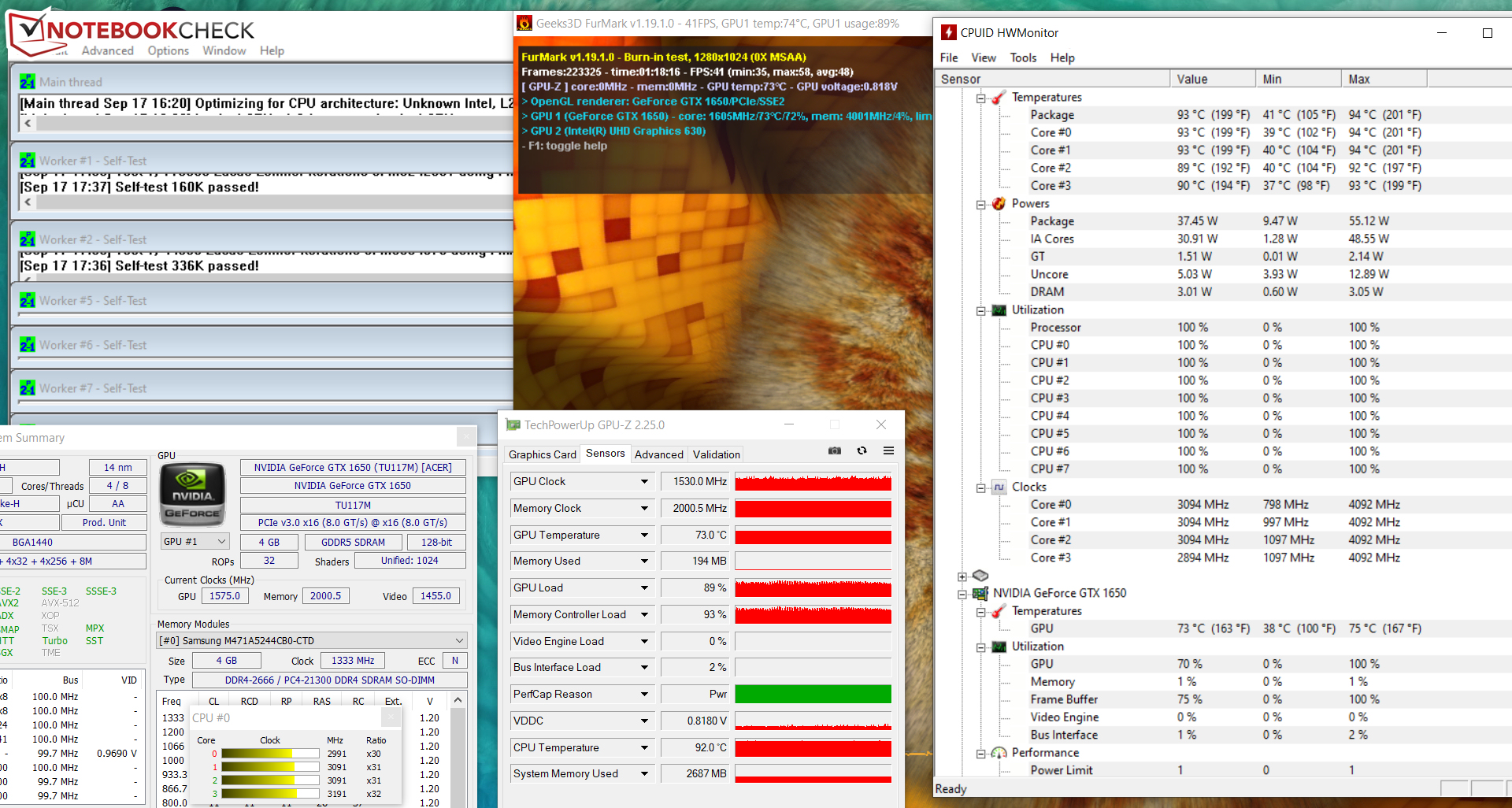Screen dimensions: 1512x808
Task: Open Options menu in Prime95
Action: pyautogui.click(x=169, y=50)
